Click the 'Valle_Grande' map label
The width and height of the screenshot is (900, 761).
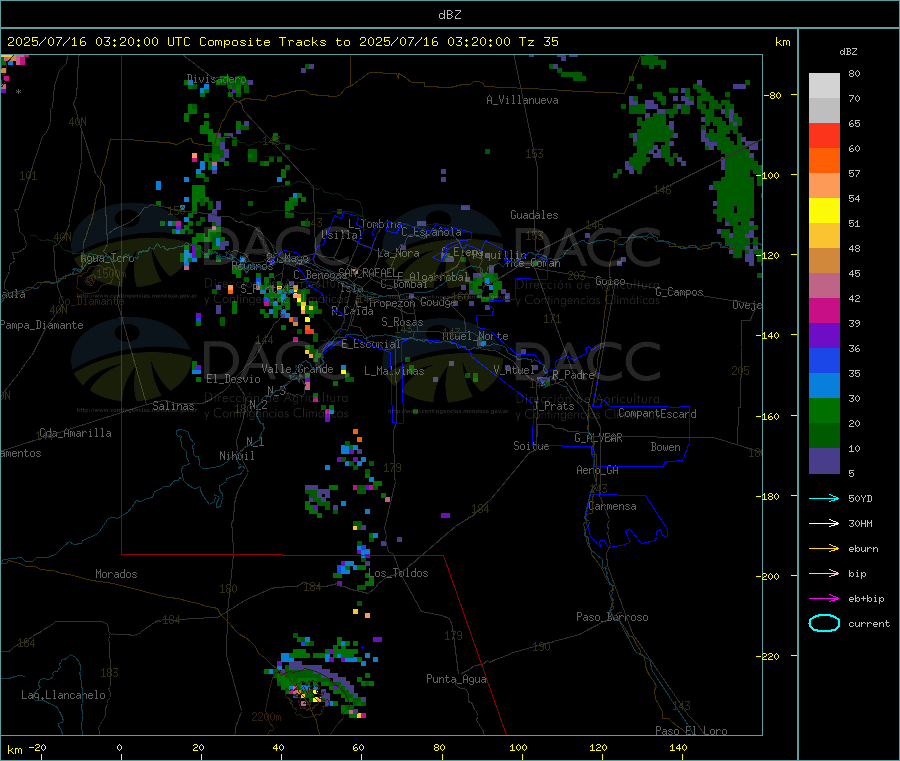coord(297,368)
